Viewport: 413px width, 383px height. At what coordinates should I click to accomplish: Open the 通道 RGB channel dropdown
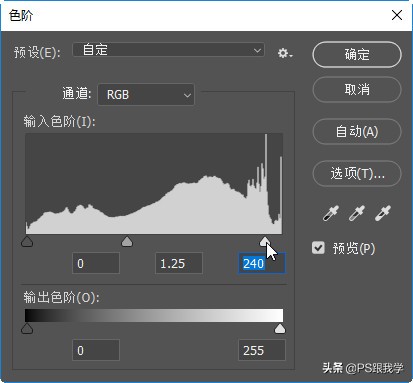pos(146,95)
